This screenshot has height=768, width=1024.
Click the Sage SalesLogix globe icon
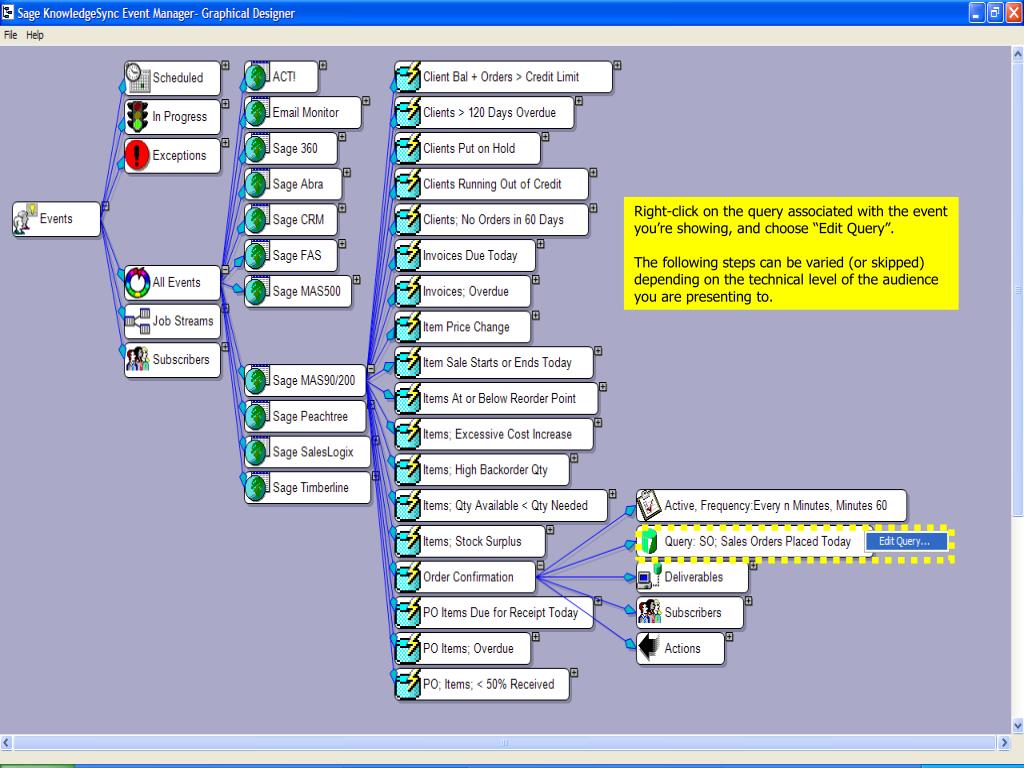257,452
